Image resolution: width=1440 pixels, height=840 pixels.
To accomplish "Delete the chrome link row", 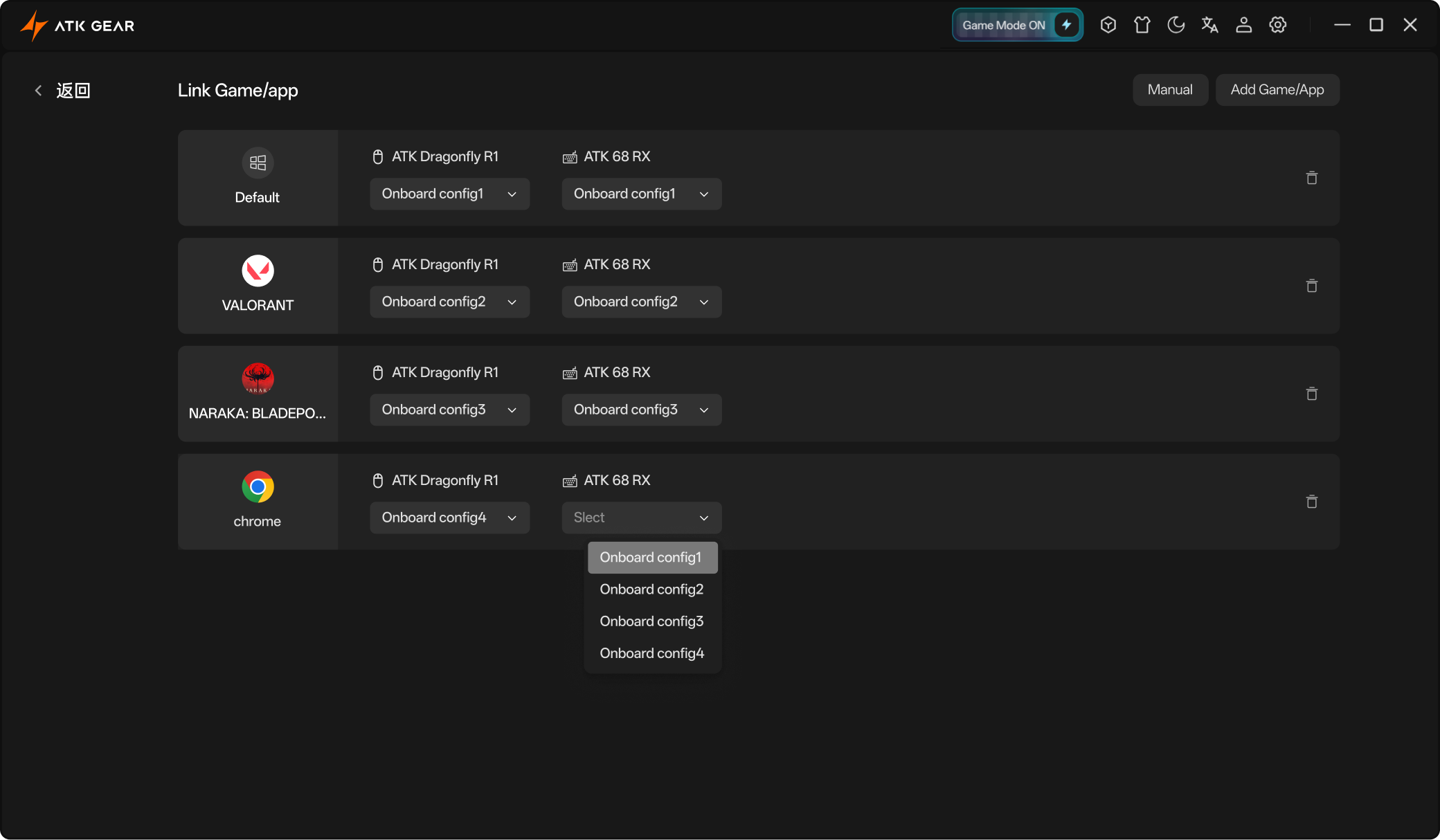I will (x=1311, y=502).
